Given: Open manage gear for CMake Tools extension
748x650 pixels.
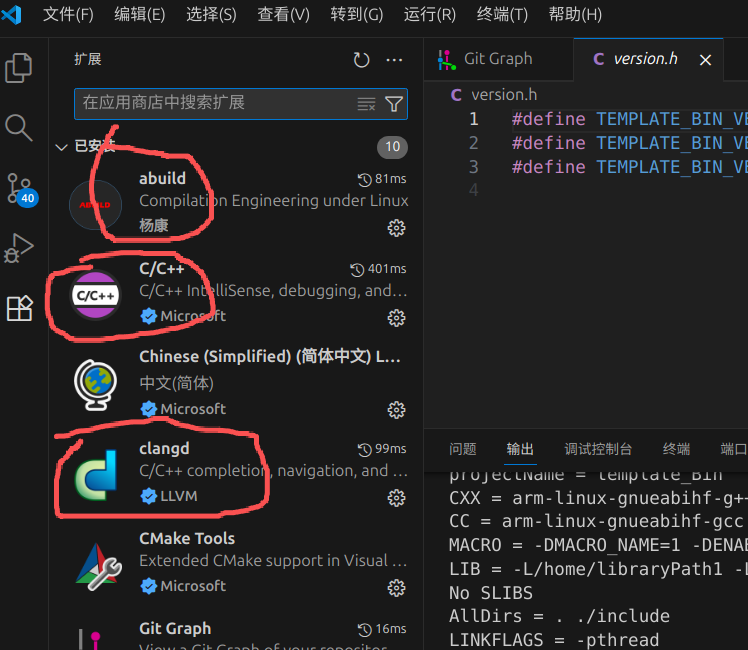Looking at the screenshot, I should point(396,588).
